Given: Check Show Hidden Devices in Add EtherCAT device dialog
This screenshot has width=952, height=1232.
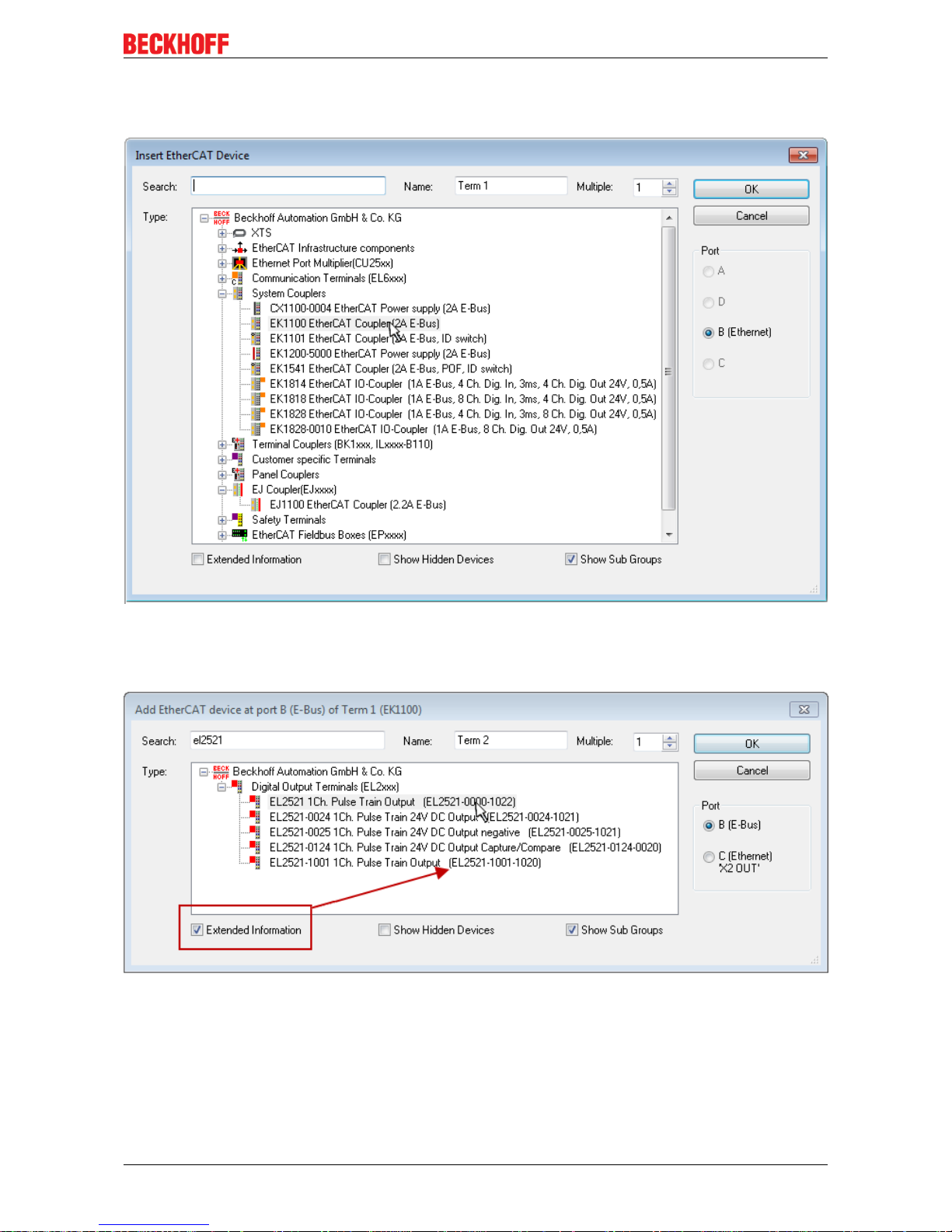Looking at the screenshot, I should 384,930.
